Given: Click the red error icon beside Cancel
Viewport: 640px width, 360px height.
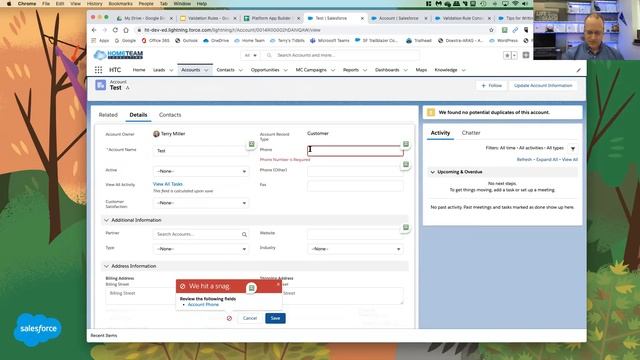Looking at the screenshot, I should [229, 318].
